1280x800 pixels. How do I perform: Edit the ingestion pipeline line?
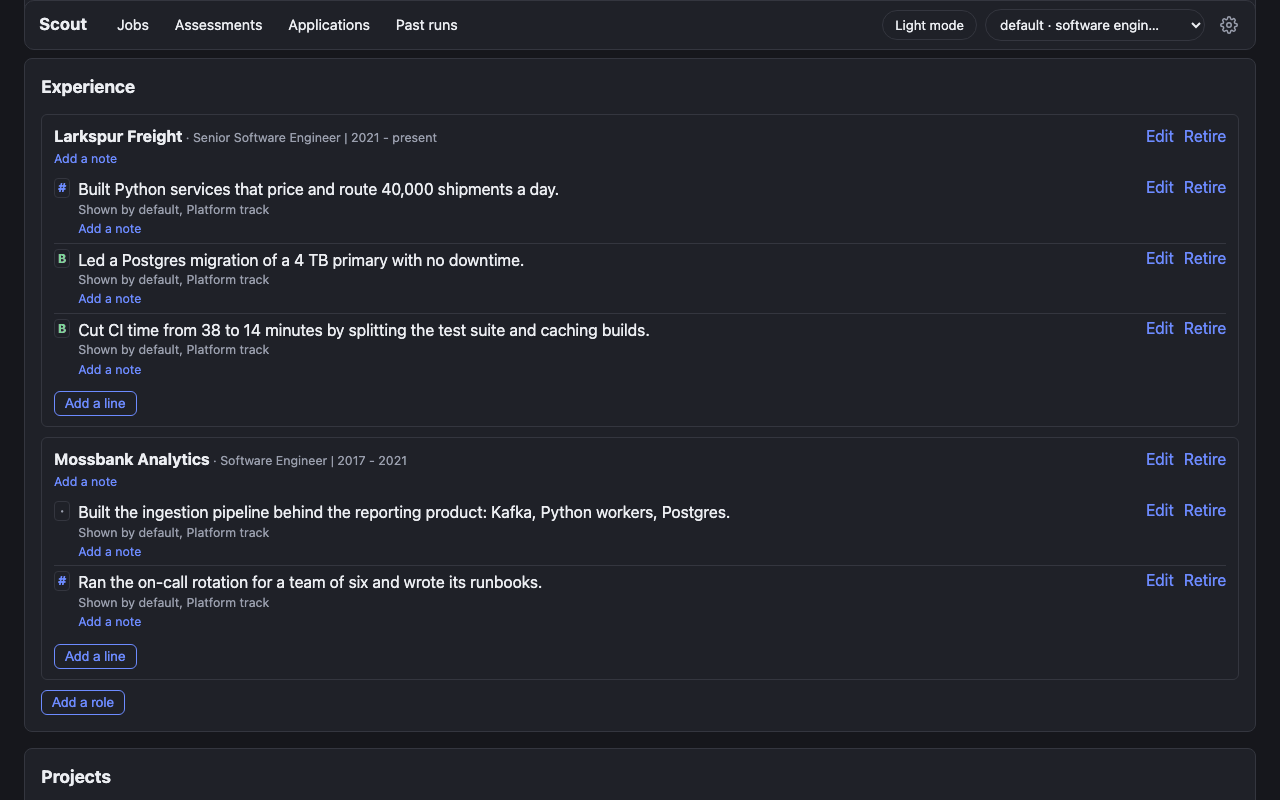pos(1160,510)
